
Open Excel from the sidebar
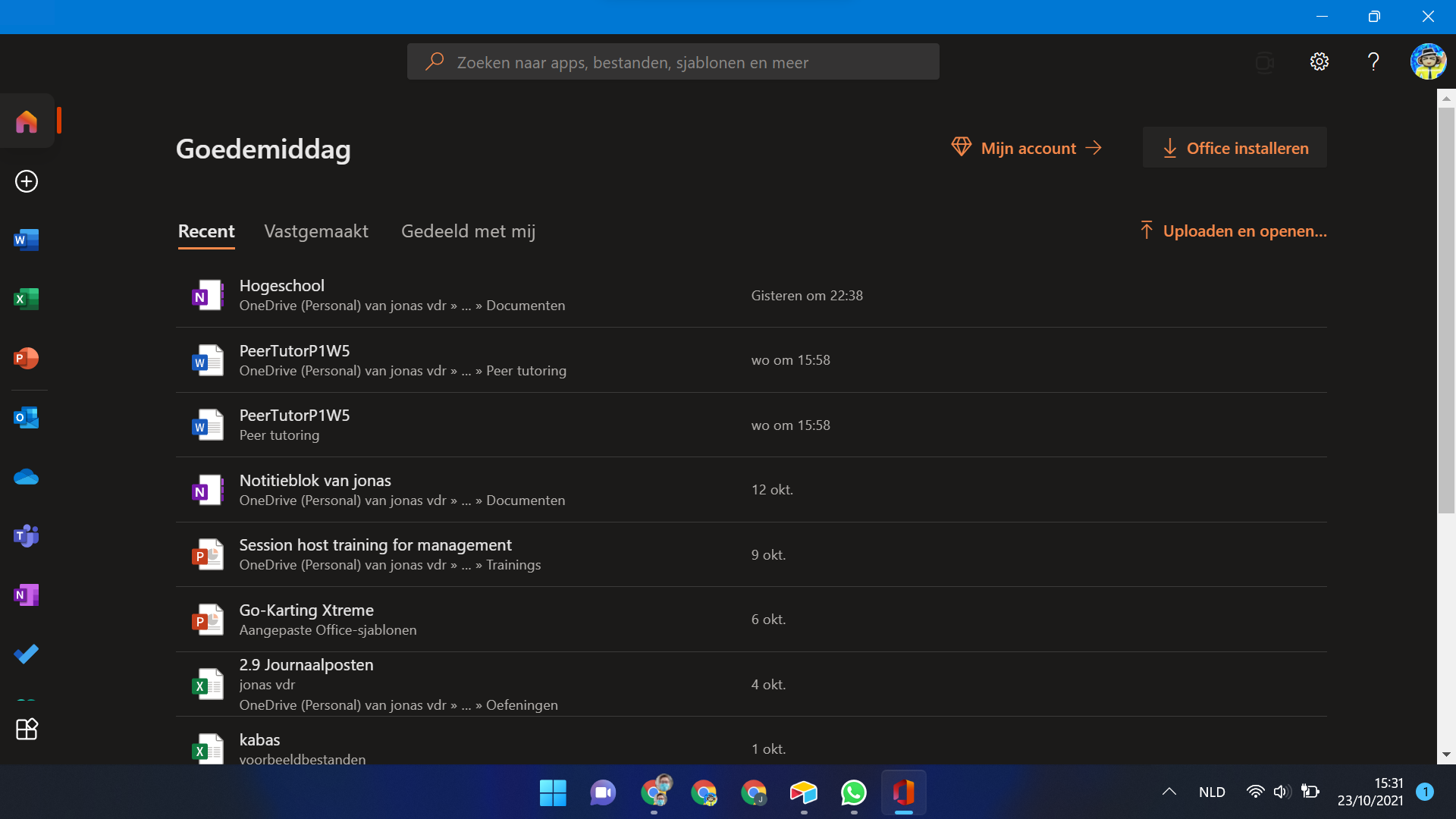point(27,299)
